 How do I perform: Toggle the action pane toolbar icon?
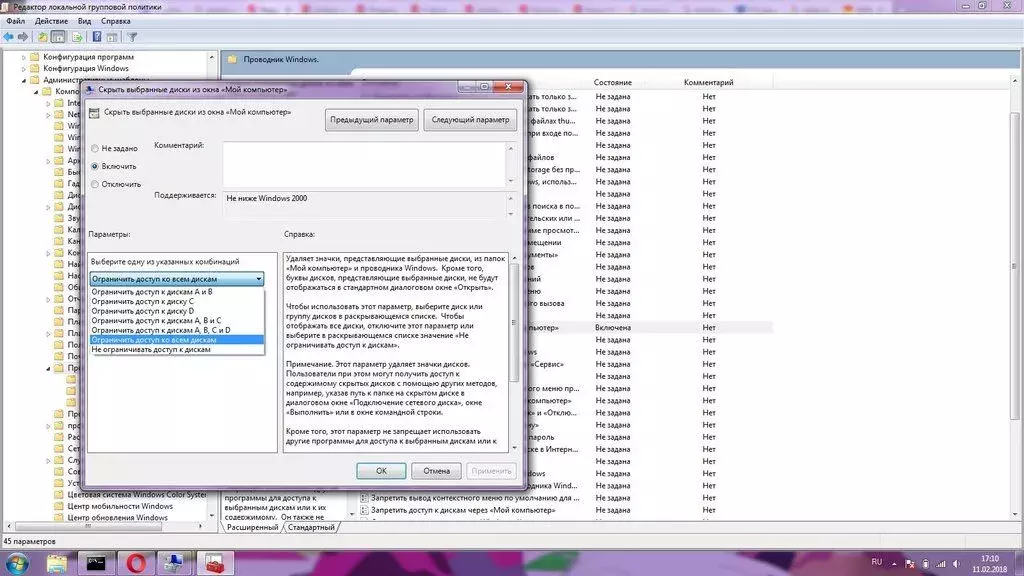coord(112,37)
